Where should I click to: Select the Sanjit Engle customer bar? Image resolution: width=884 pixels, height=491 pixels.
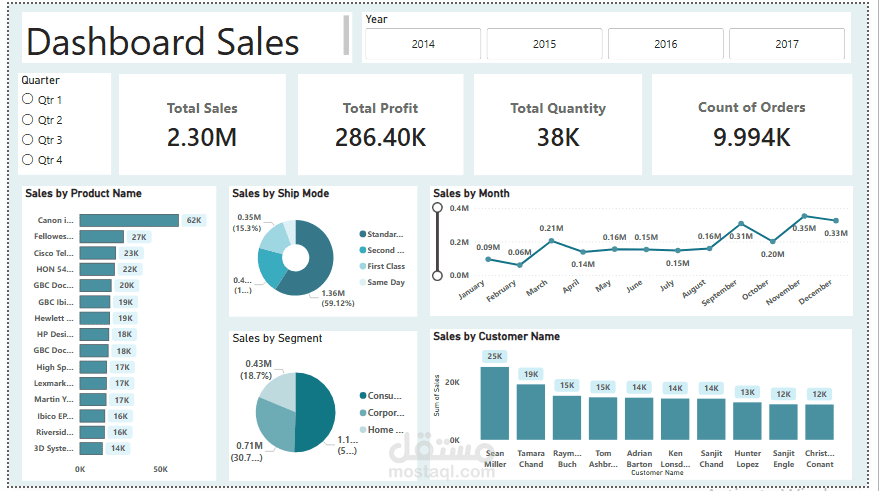pos(783,422)
